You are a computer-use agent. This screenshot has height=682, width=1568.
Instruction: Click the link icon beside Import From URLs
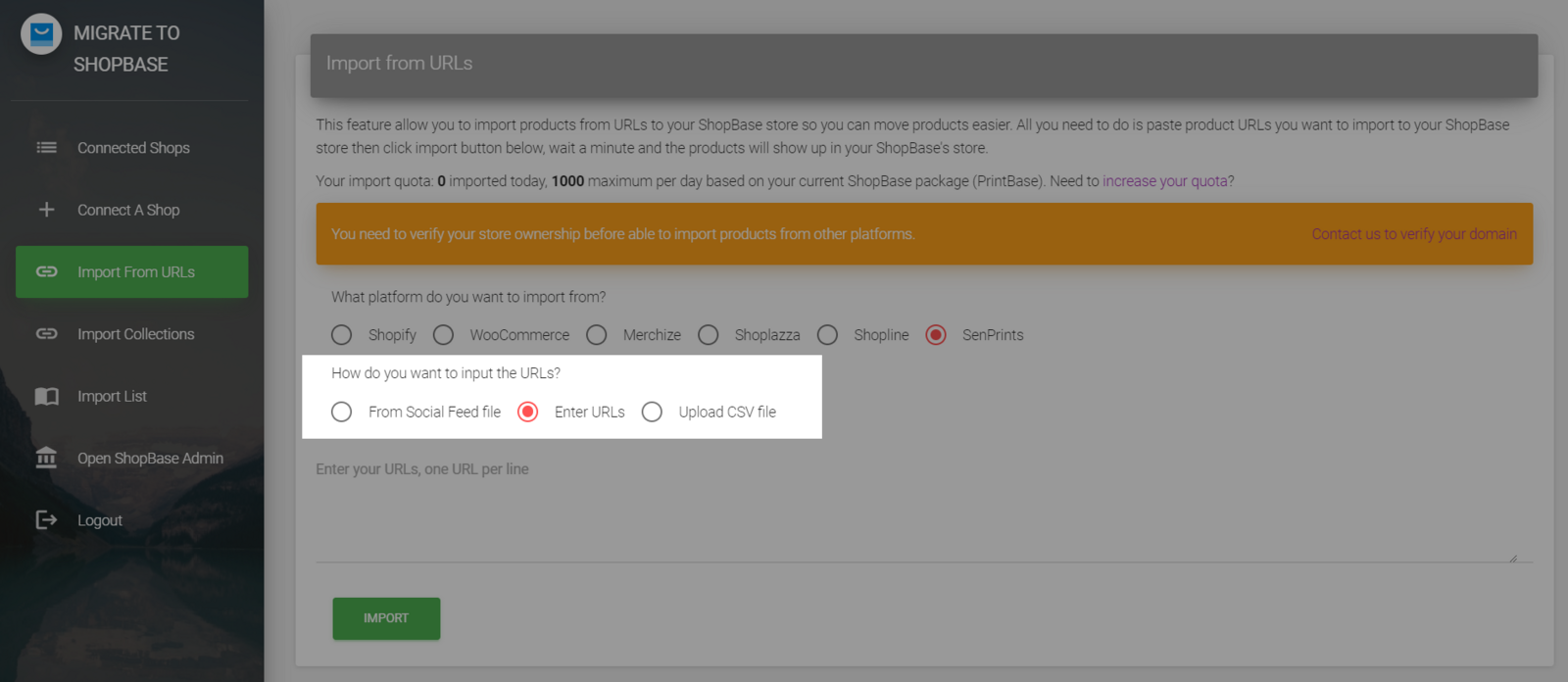46,271
